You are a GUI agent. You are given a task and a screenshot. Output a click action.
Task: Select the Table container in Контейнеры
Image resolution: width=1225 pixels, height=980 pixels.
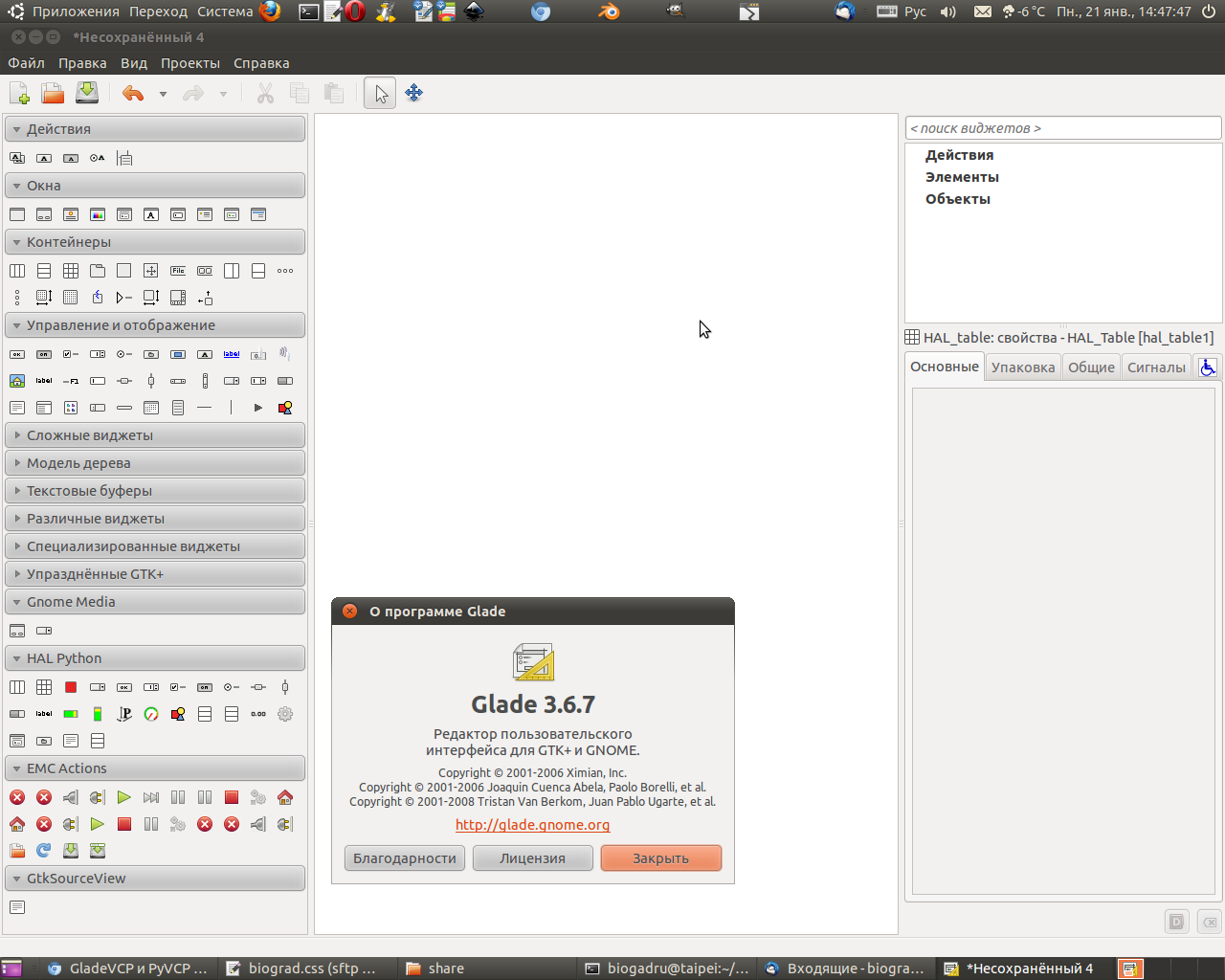pos(71,271)
